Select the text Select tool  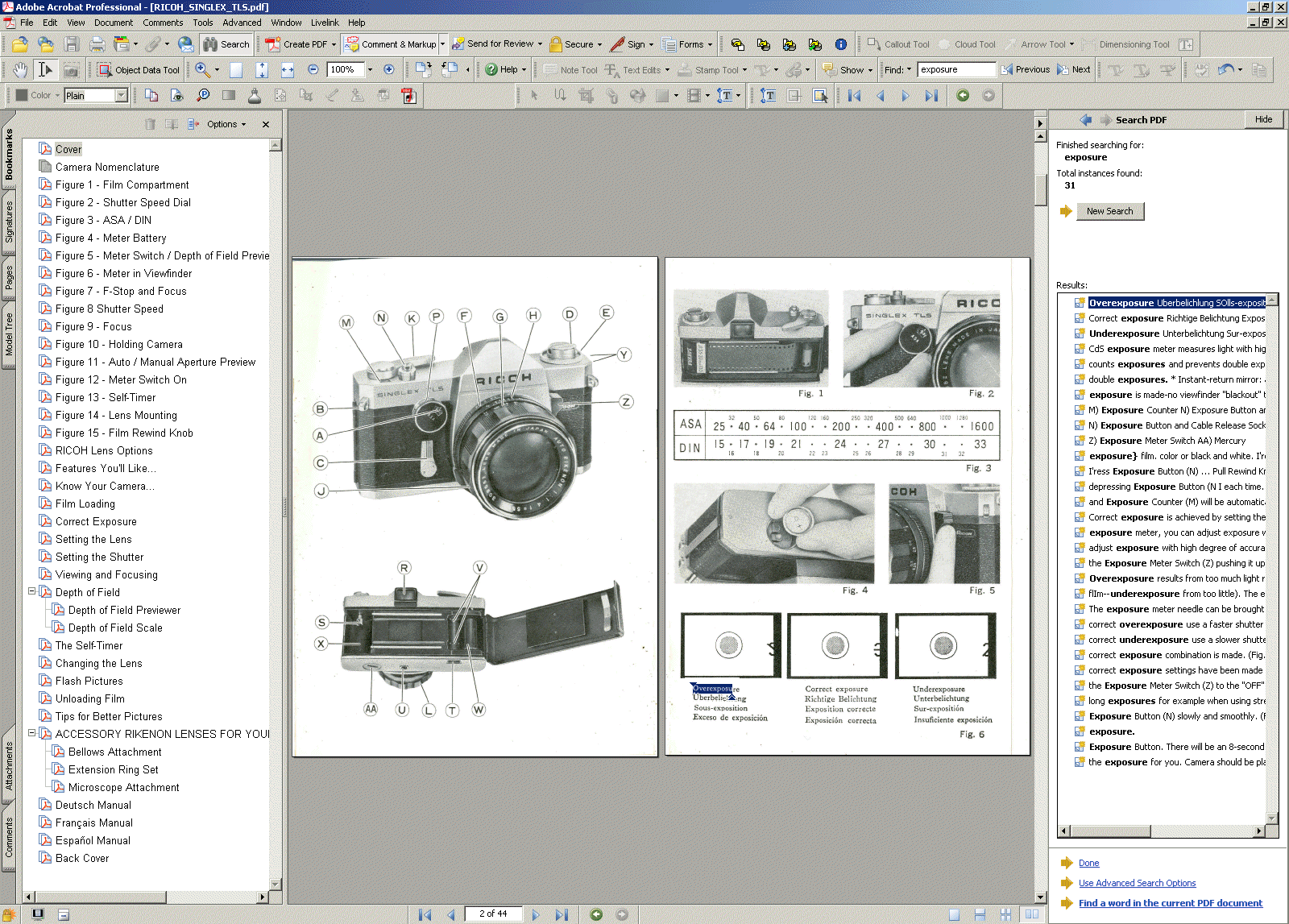pyautogui.click(x=46, y=70)
